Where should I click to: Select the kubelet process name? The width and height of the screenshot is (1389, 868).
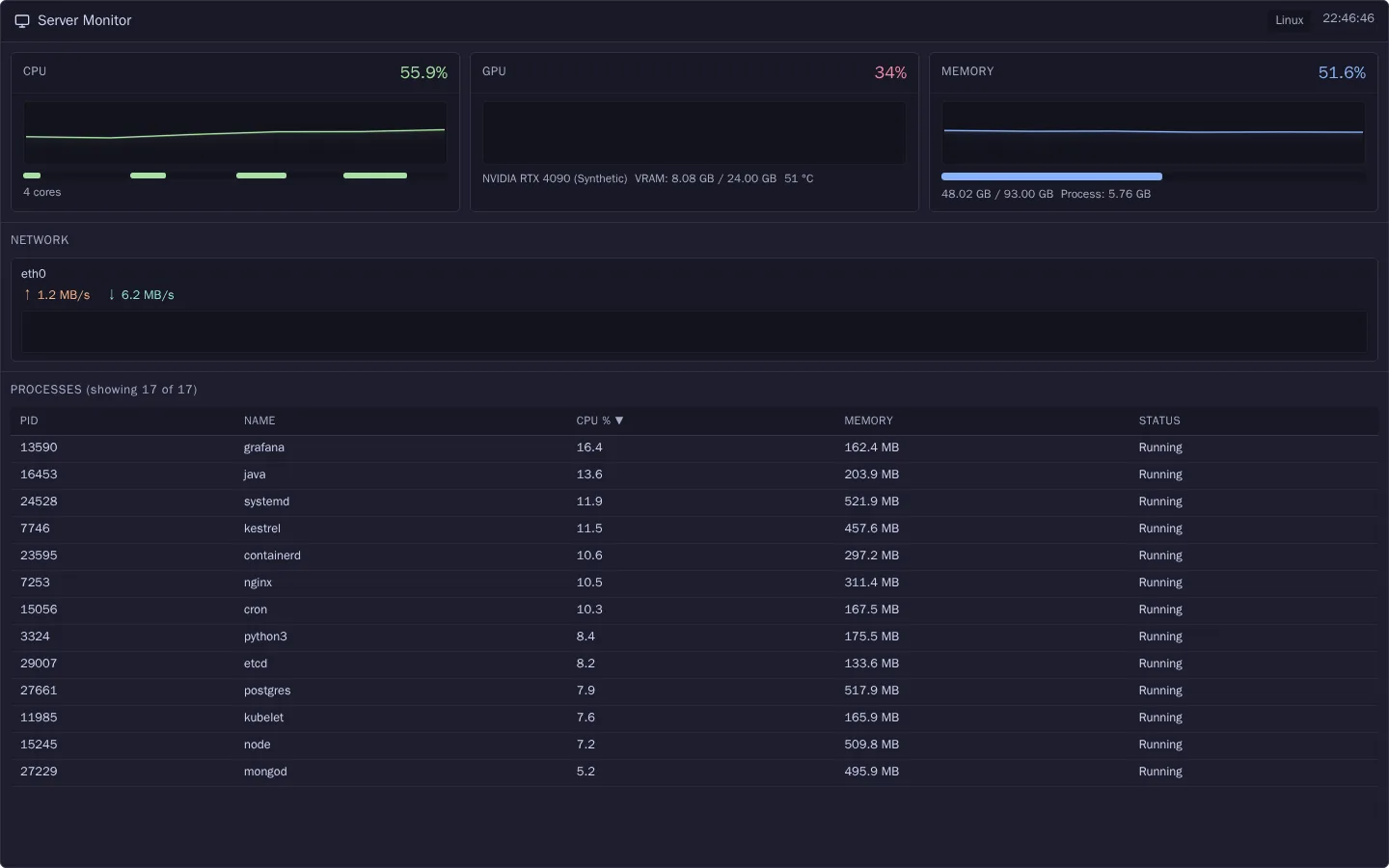tap(263, 718)
